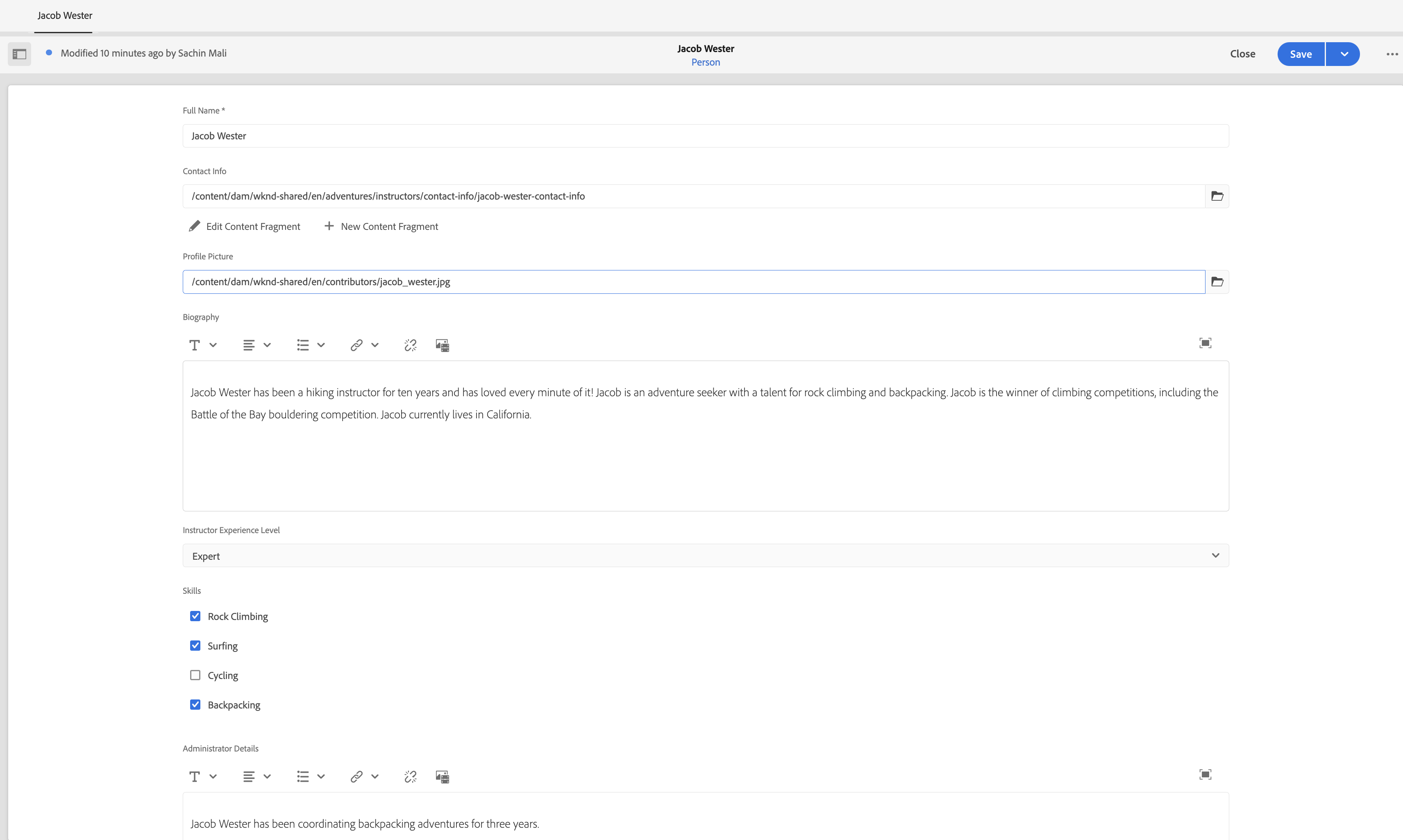The width and height of the screenshot is (1403, 840).
Task: Click New Content Fragment
Action: [381, 226]
